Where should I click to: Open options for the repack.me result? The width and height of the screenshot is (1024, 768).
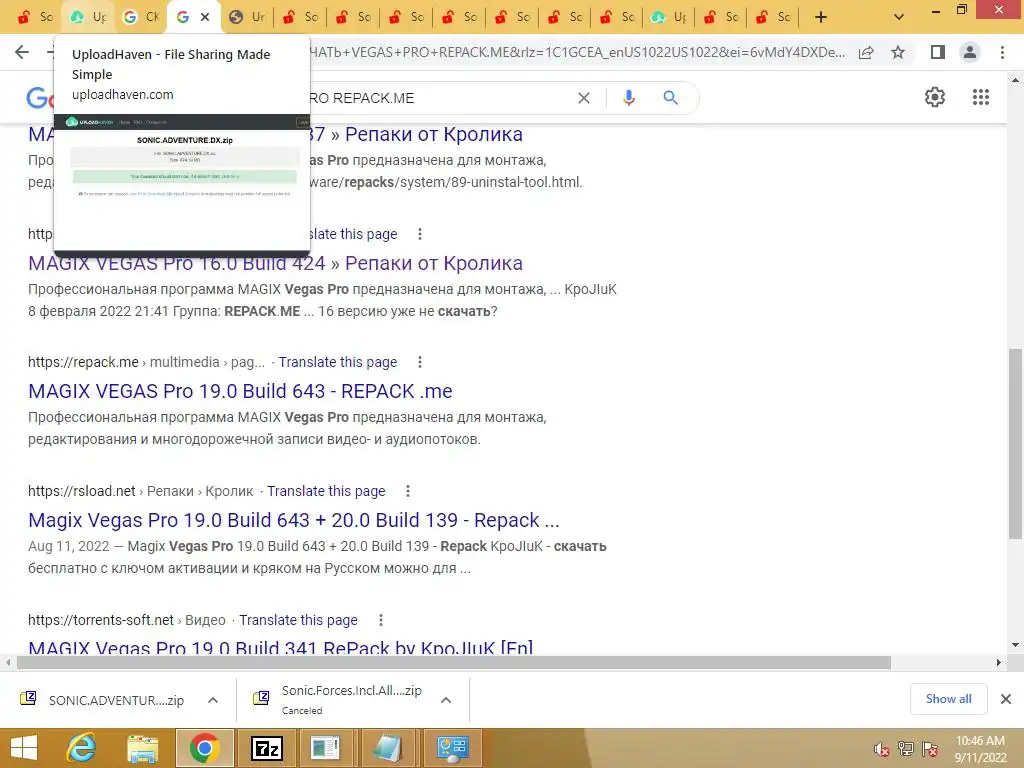coord(420,362)
